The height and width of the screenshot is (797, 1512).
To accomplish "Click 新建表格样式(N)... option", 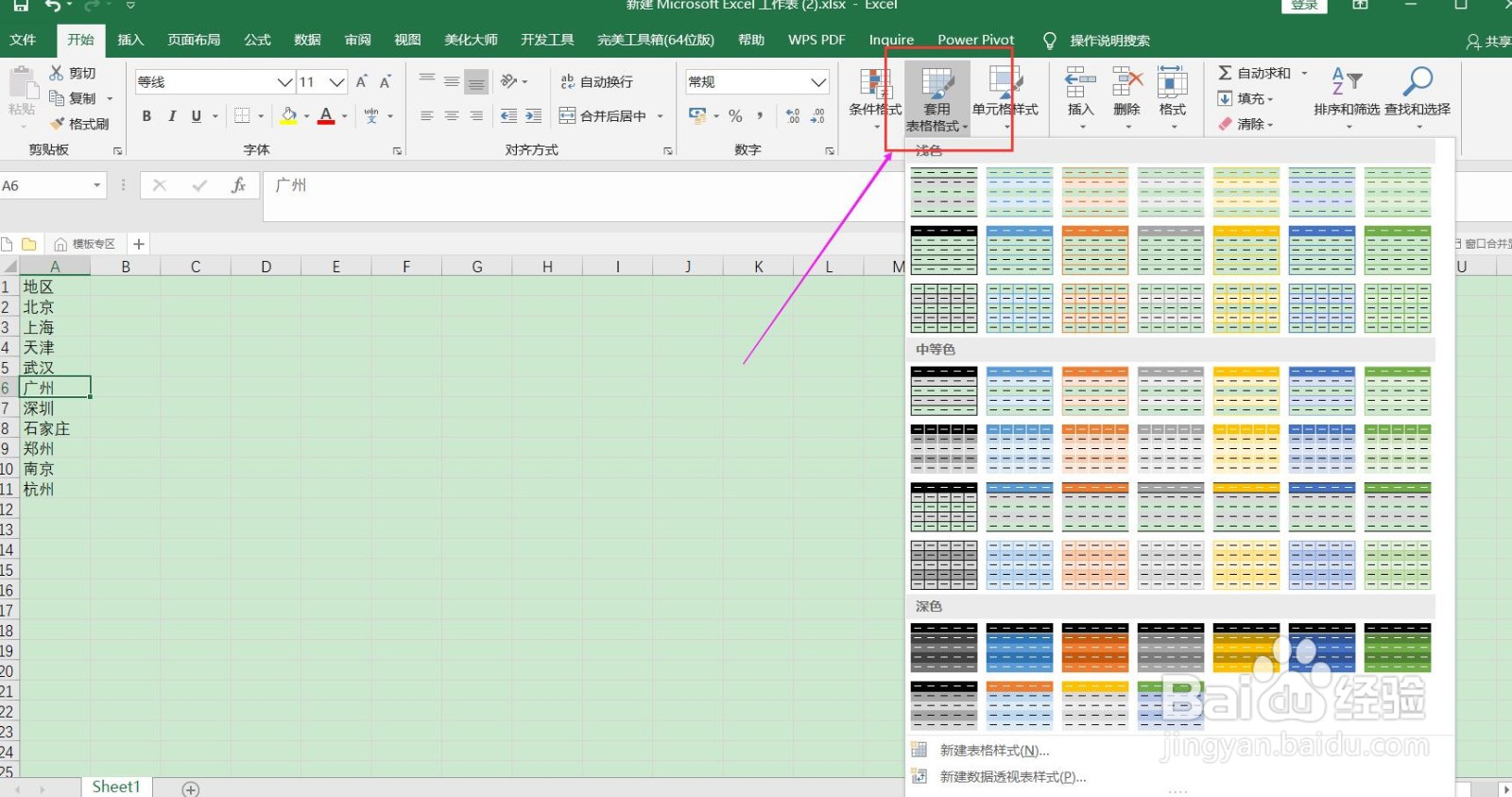I will point(994,751).
